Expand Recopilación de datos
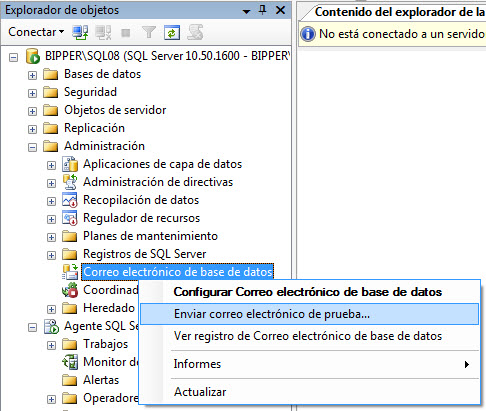 point(51,201)
